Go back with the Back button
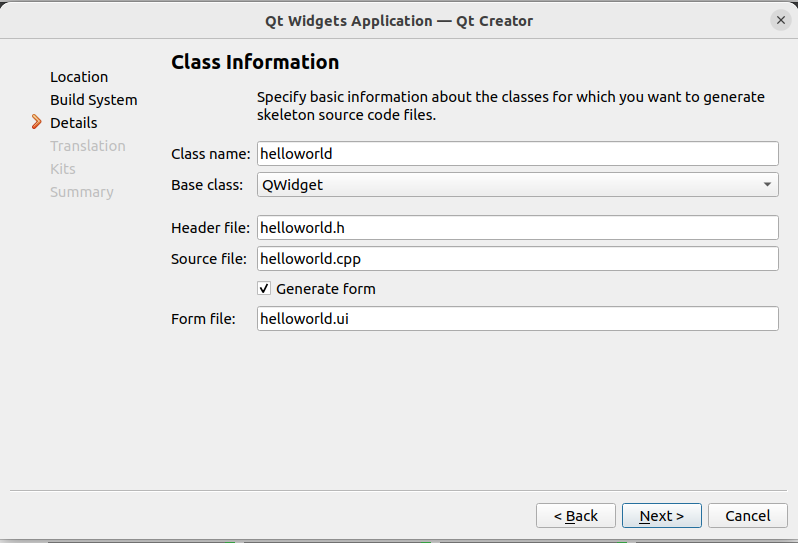This screenshot has height=543, width=798. coord(576,516)
